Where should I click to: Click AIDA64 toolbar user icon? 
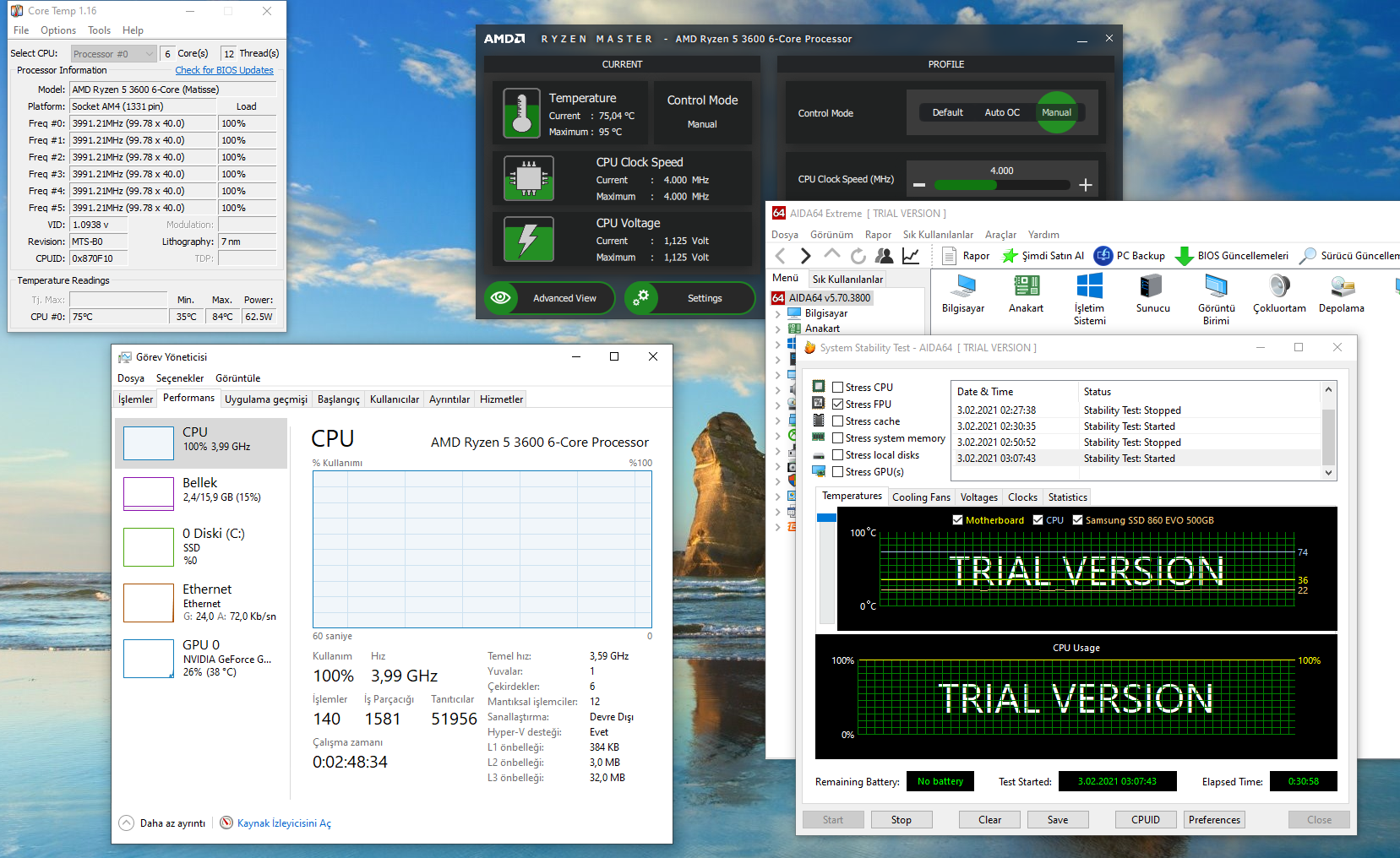pos(885,256)
